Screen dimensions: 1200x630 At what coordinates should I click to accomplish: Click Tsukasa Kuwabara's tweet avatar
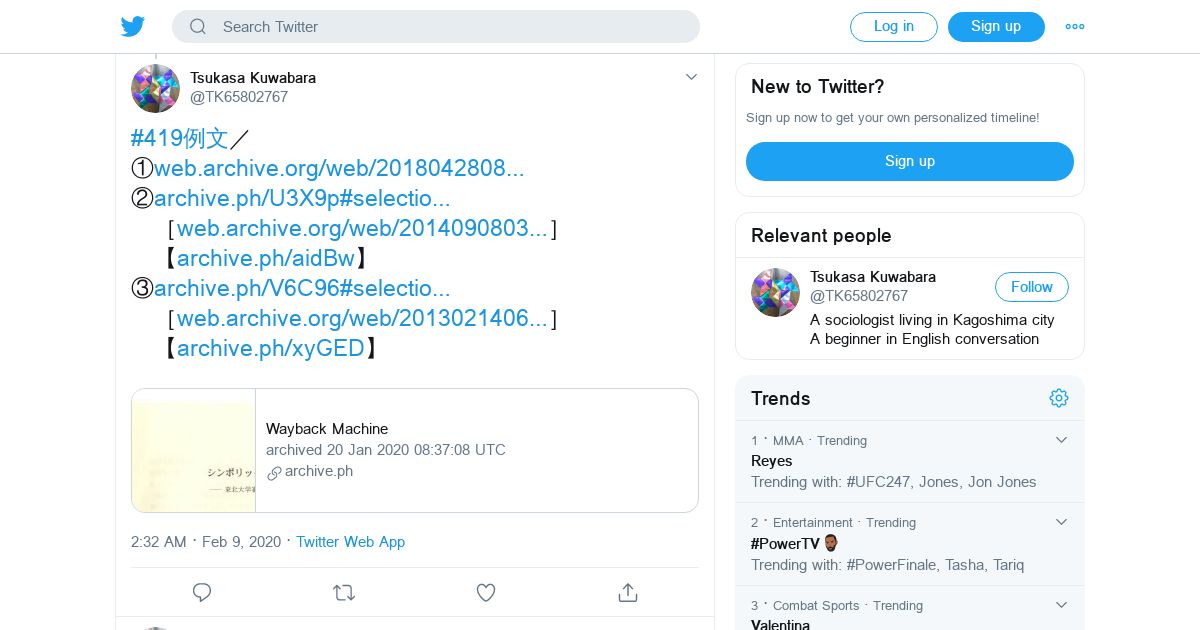click(x=155, y=88)
